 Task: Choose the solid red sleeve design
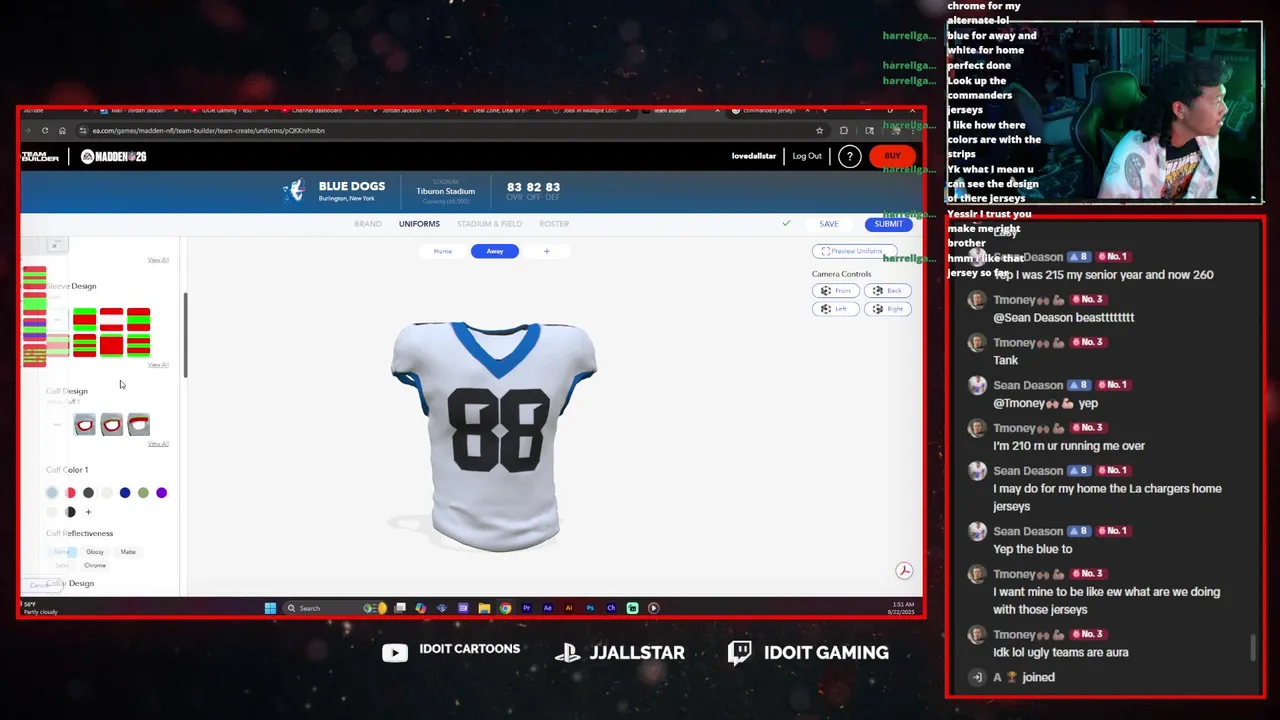[111, 346]
